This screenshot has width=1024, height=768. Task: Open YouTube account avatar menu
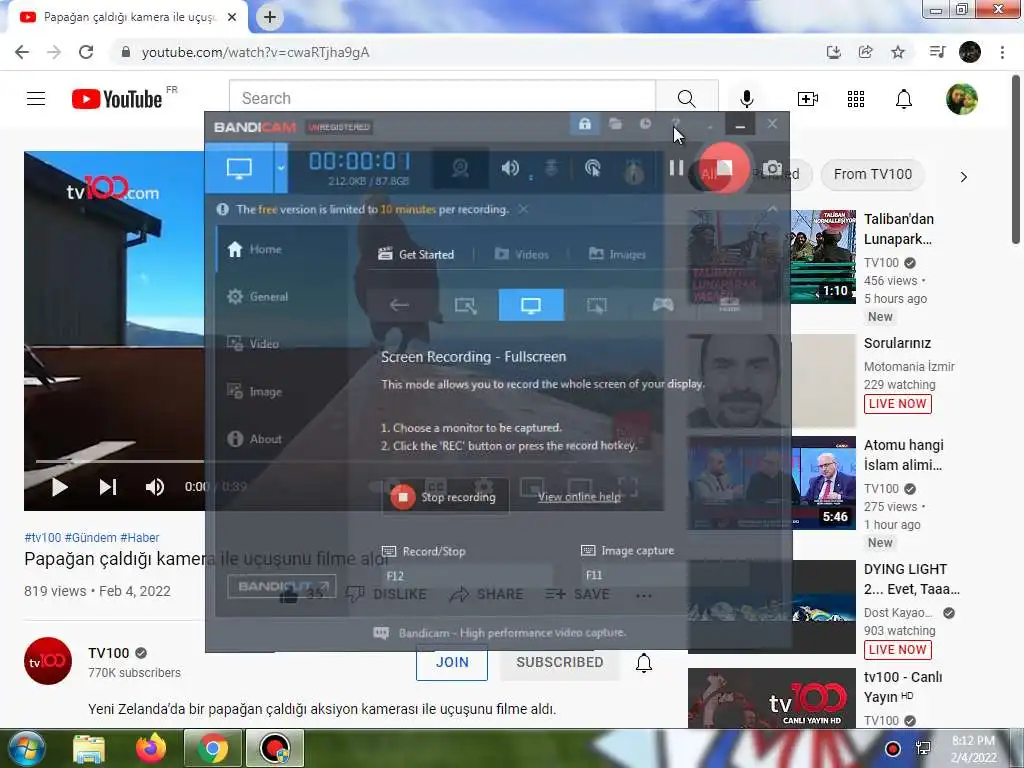[x=962, y=99]
